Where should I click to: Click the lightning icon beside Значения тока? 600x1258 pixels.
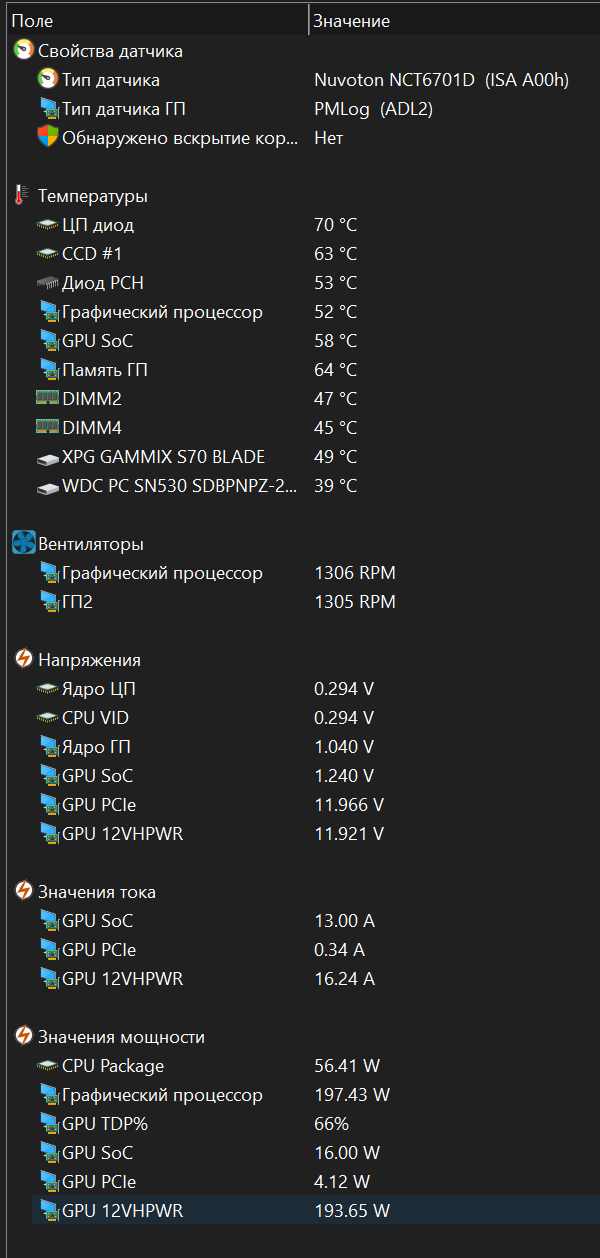point(23,892)
